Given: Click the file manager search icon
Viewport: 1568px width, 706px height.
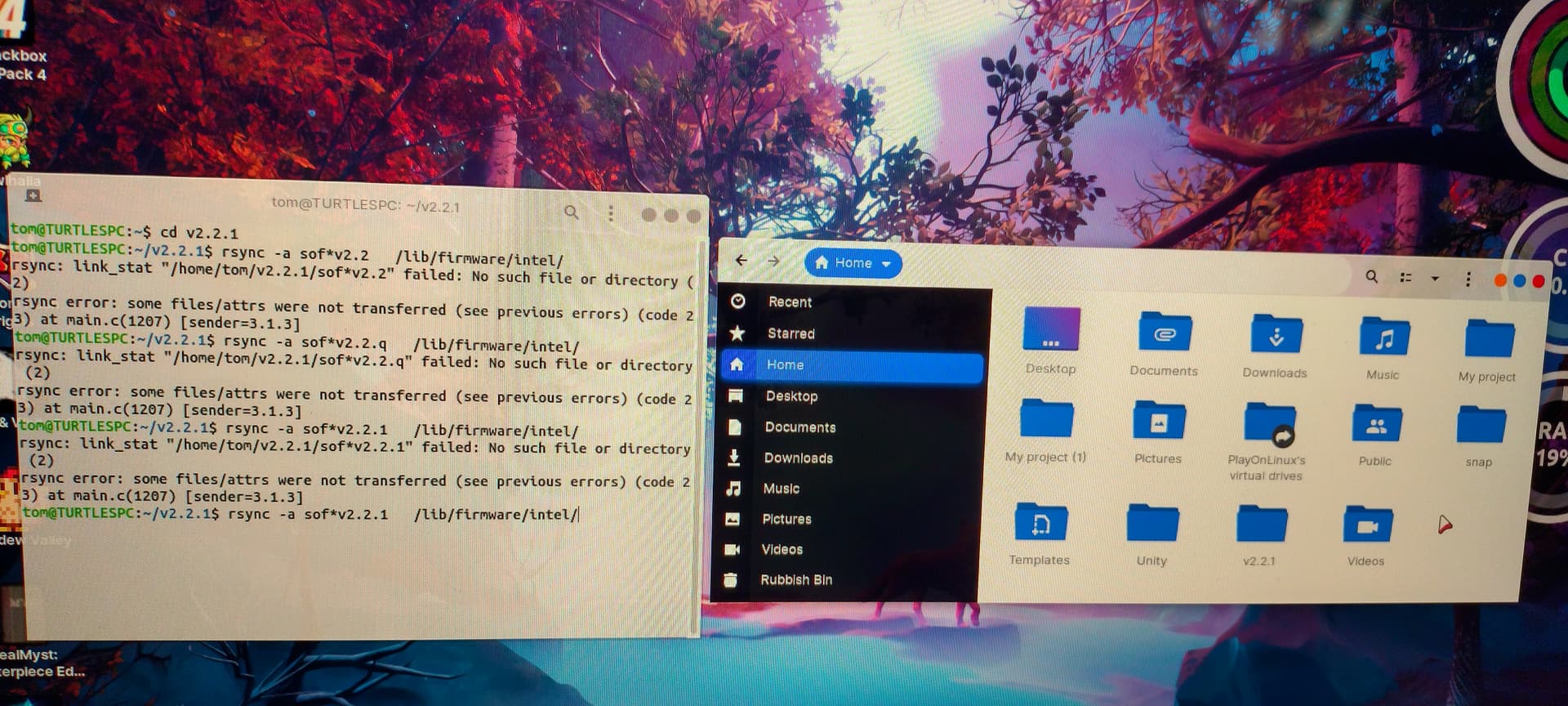Looking at the screenshot, I should pyautogui.click(x=1372, y=276).
